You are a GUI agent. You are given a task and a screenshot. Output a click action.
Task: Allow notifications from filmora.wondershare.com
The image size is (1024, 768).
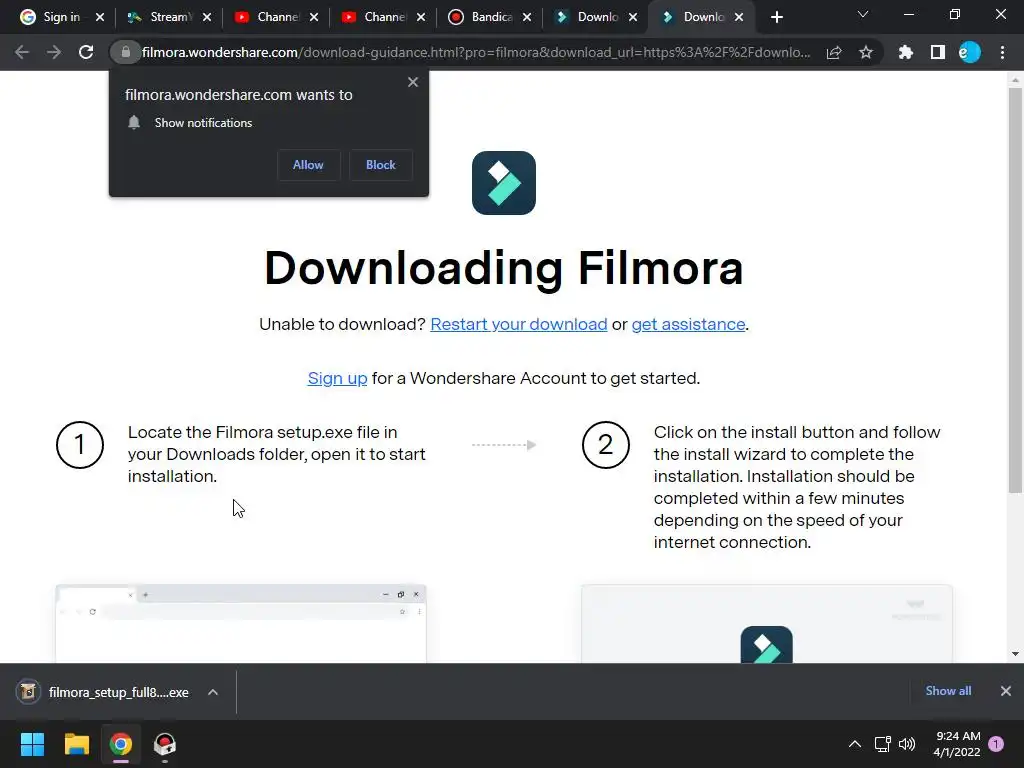coord(308,165)
